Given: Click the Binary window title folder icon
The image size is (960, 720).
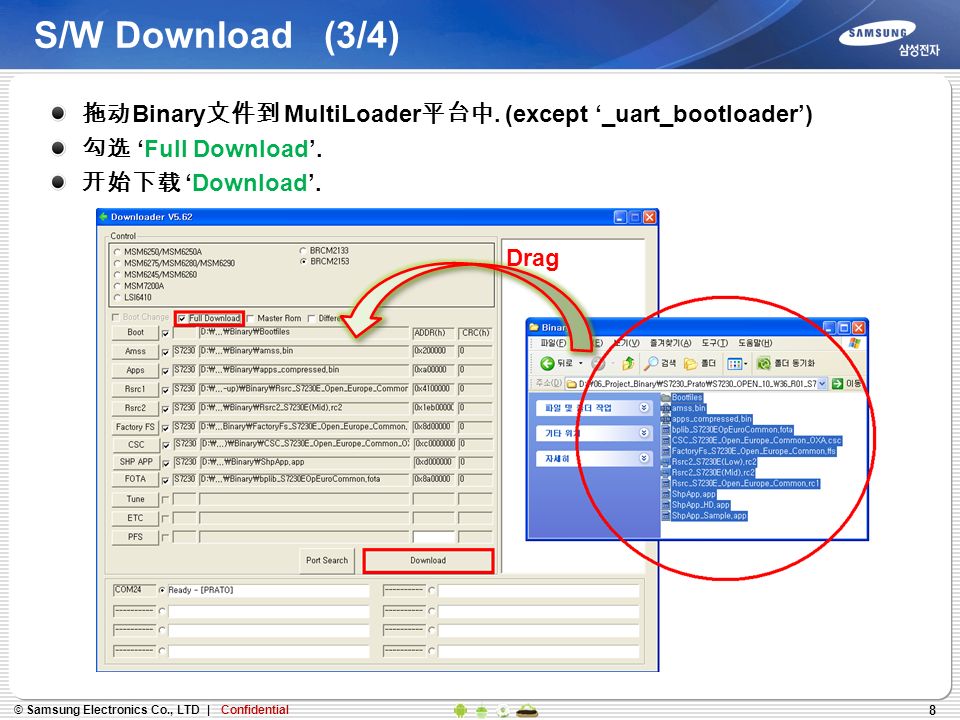Looking at the screenshot, I should coord(534,328).
